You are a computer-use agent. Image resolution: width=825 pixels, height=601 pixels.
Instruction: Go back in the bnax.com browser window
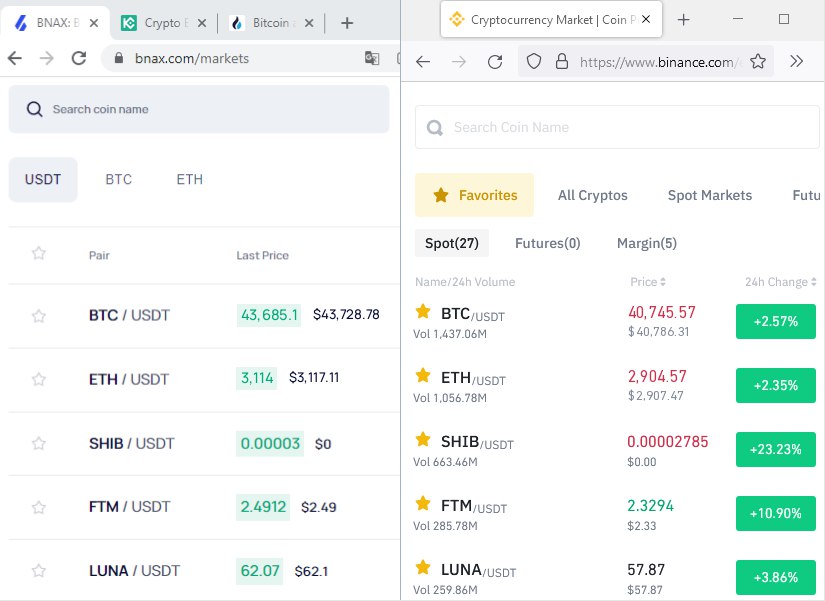point(15,58)
